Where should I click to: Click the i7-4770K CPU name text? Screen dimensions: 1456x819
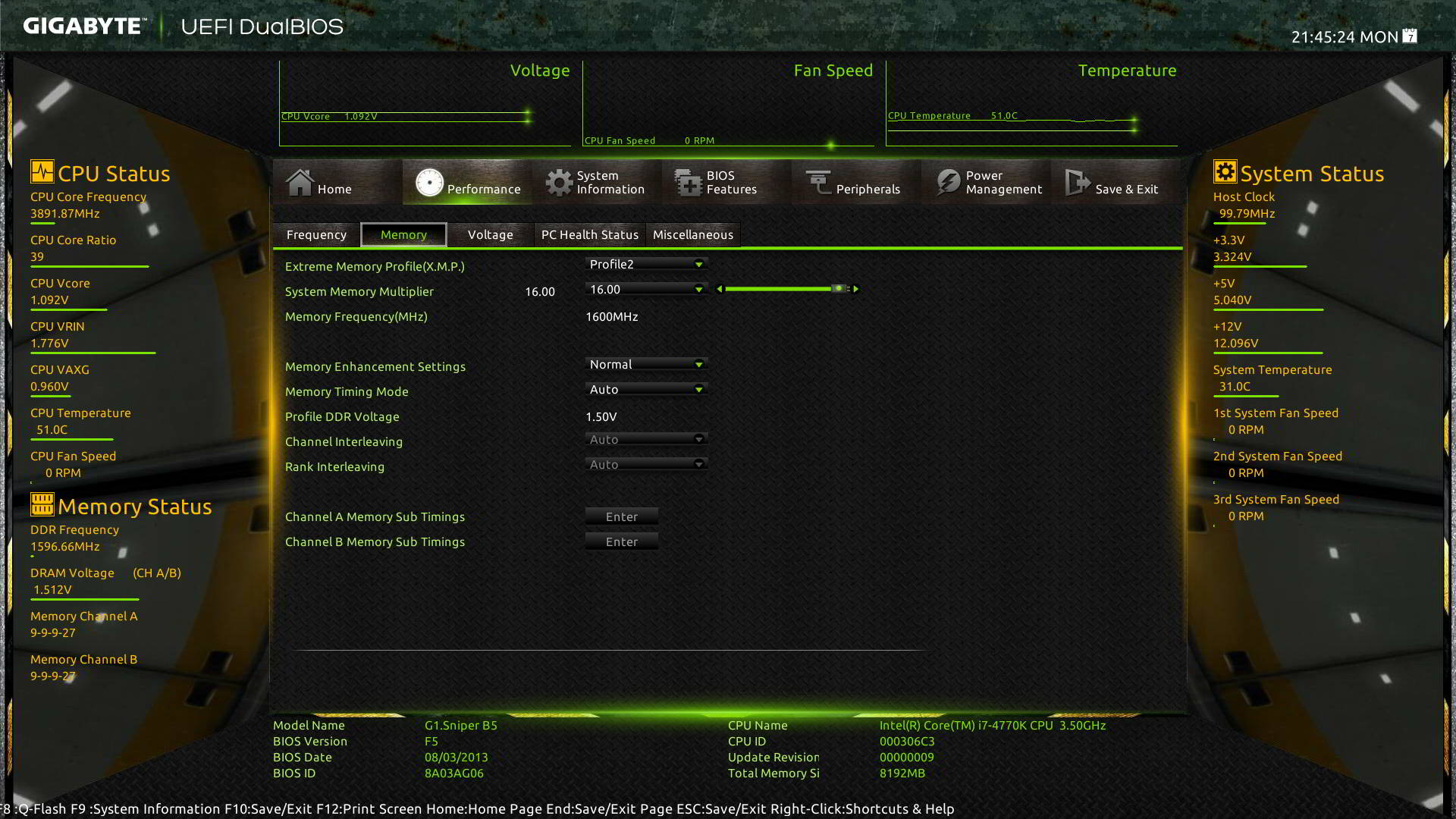tap(993, 725)
